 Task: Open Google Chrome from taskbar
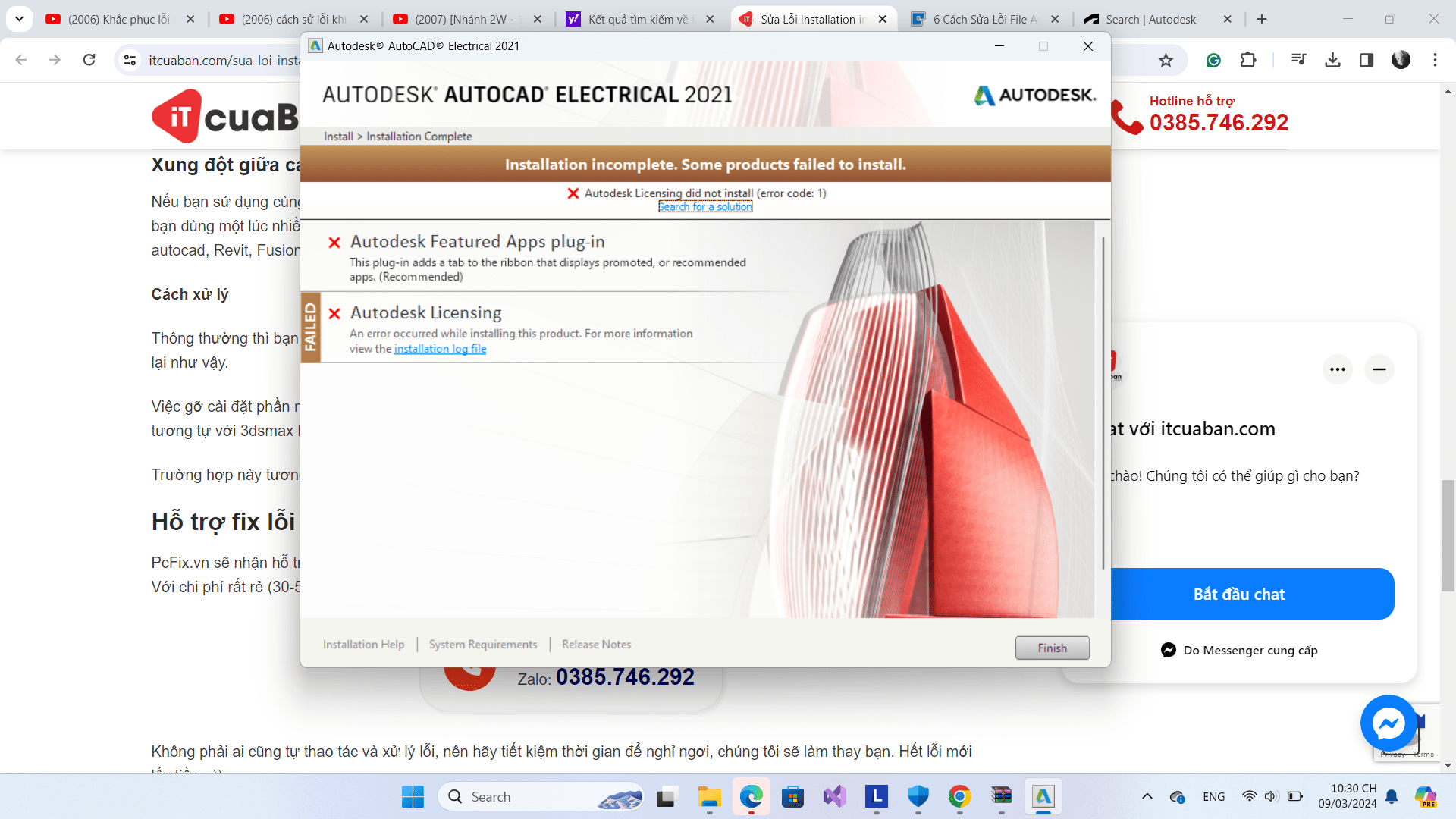[959, 797]
